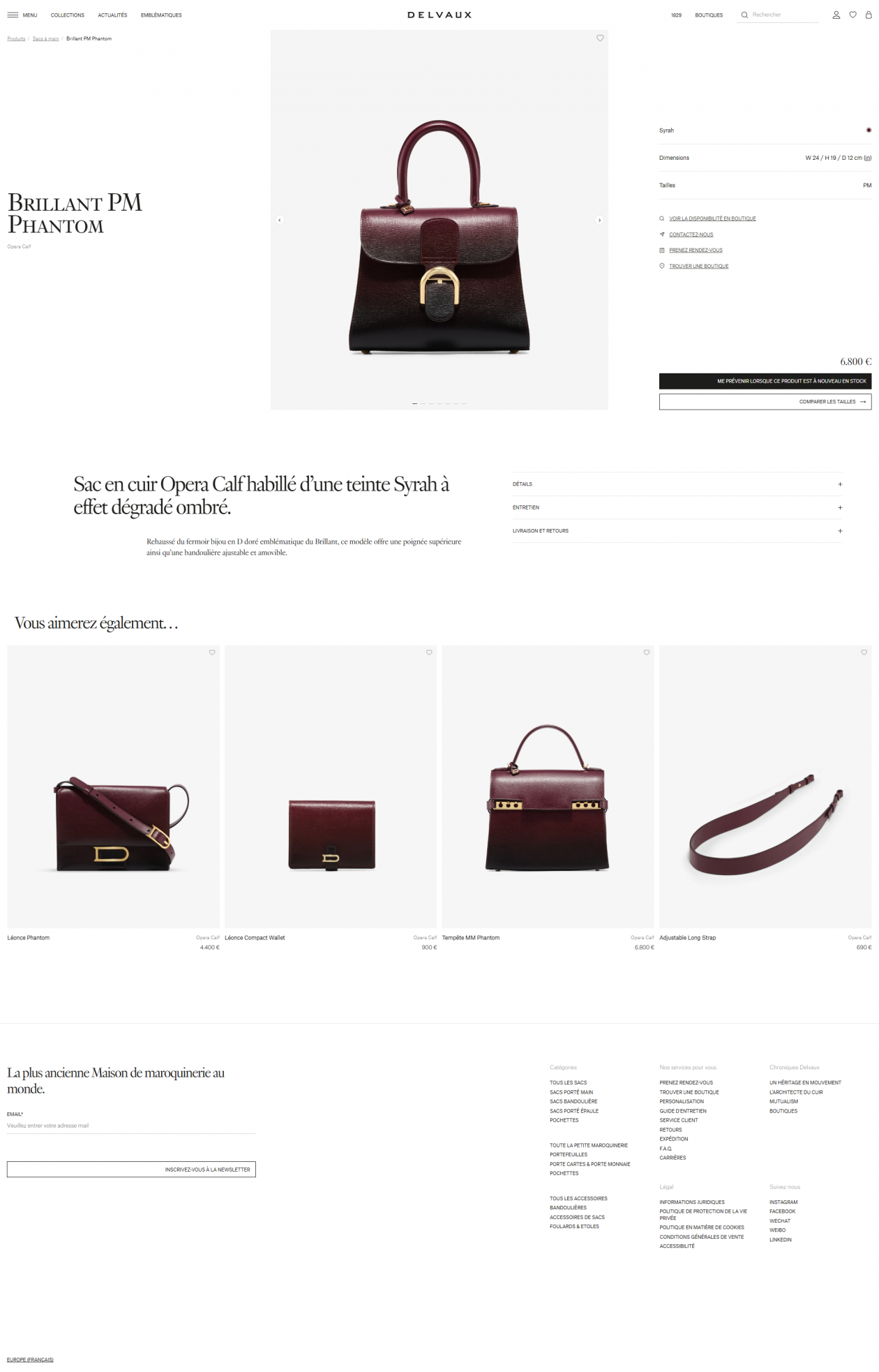Image resolution: width=879 pixels, height=1372 pixels.
Task: Open Voir la disponibilité en boutique link
Action: coord(712,218)
